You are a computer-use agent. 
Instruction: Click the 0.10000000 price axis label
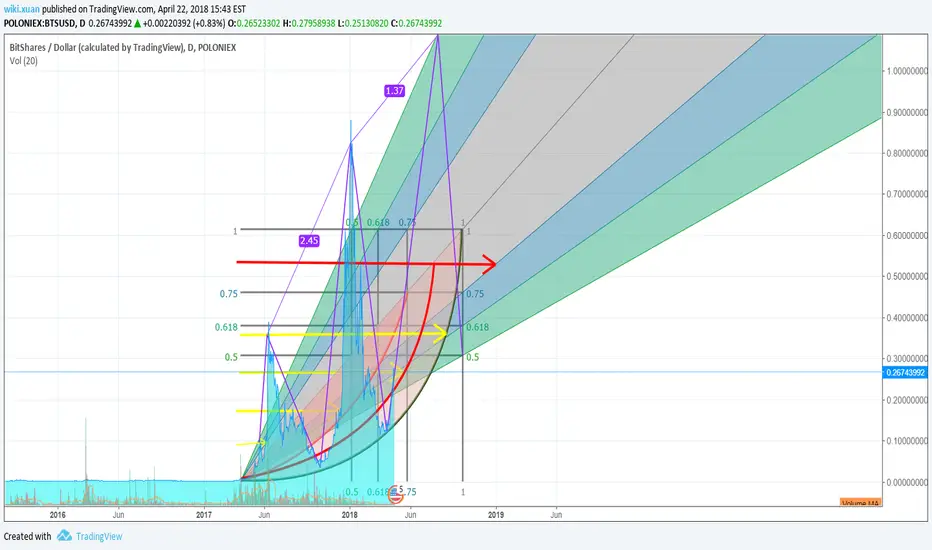click(907, 441)
